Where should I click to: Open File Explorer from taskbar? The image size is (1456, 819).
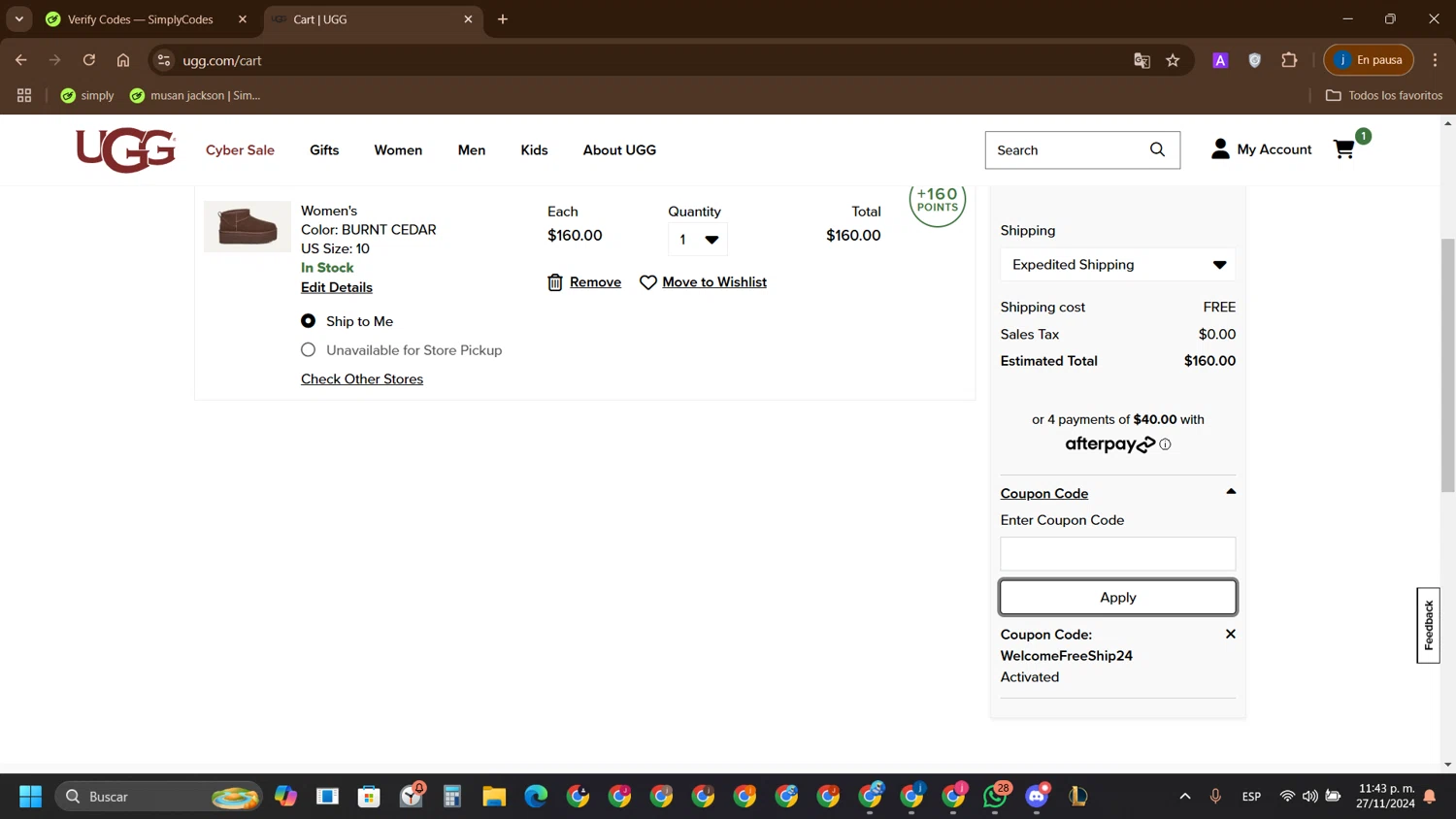494,797
